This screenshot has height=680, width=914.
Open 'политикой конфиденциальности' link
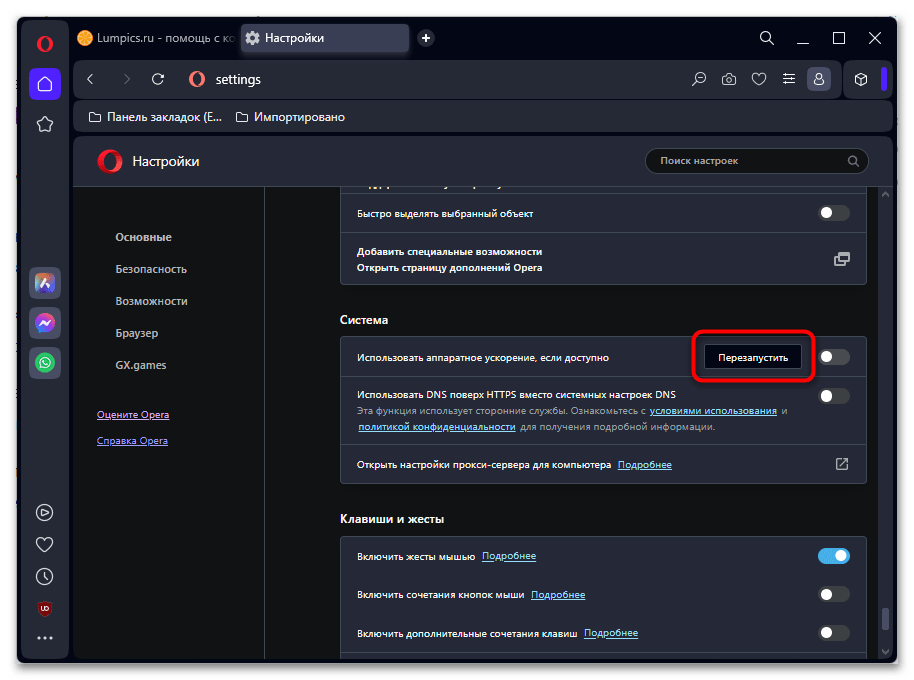(x=437, y=427)
